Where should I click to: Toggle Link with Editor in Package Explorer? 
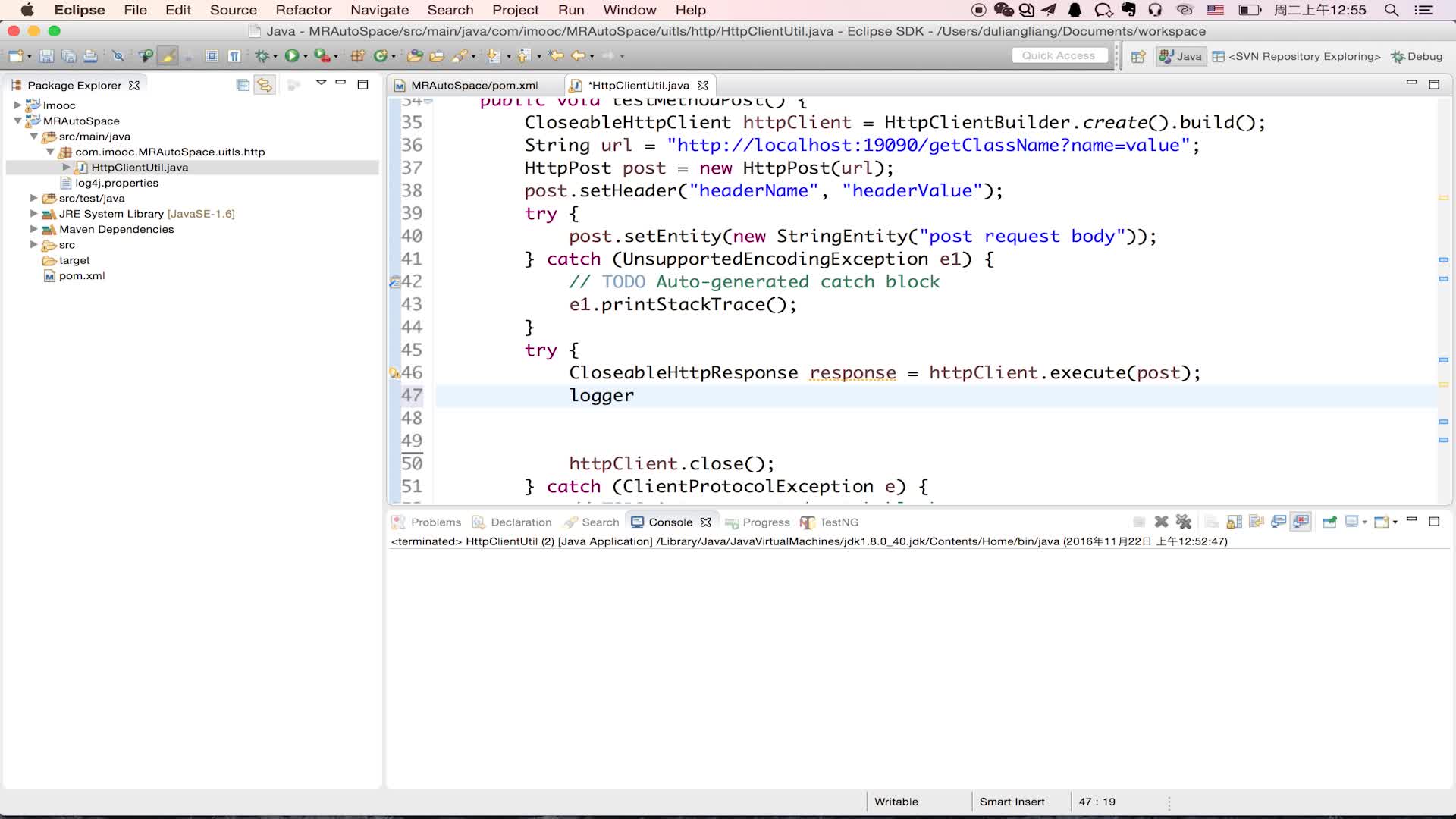[264, 85]
